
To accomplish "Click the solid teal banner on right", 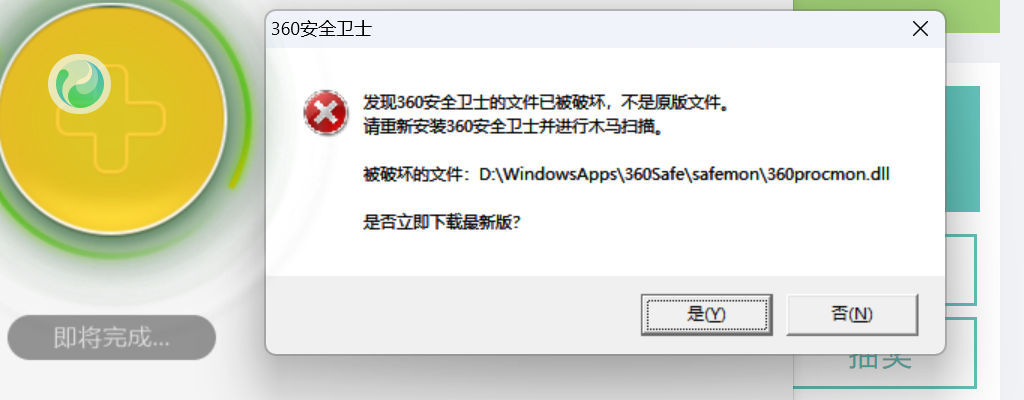I will [962, 149].
